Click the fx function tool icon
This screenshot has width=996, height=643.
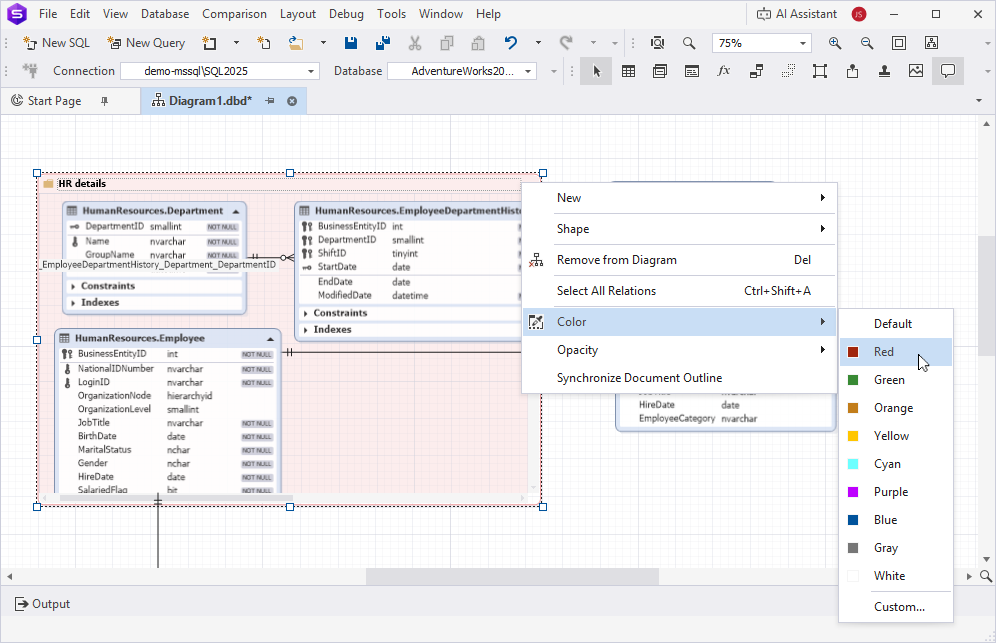pyautogui.click(x=723, y=71)
